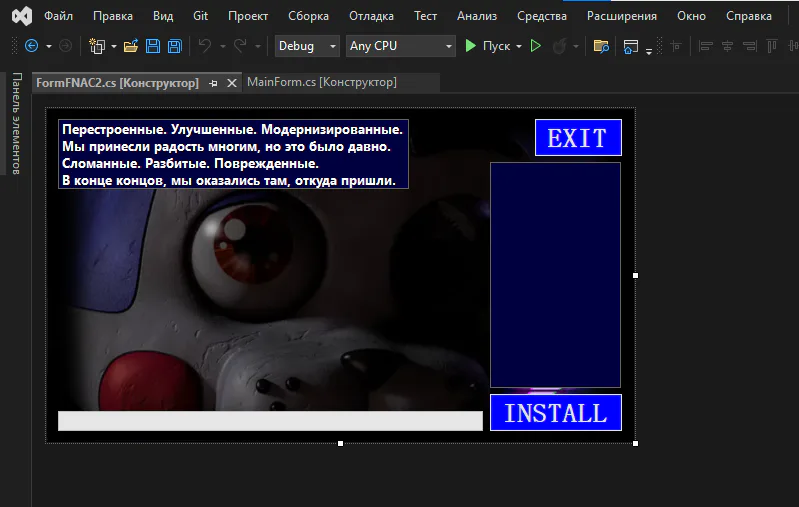Open the Отладка menu

(x=371, y=16)
